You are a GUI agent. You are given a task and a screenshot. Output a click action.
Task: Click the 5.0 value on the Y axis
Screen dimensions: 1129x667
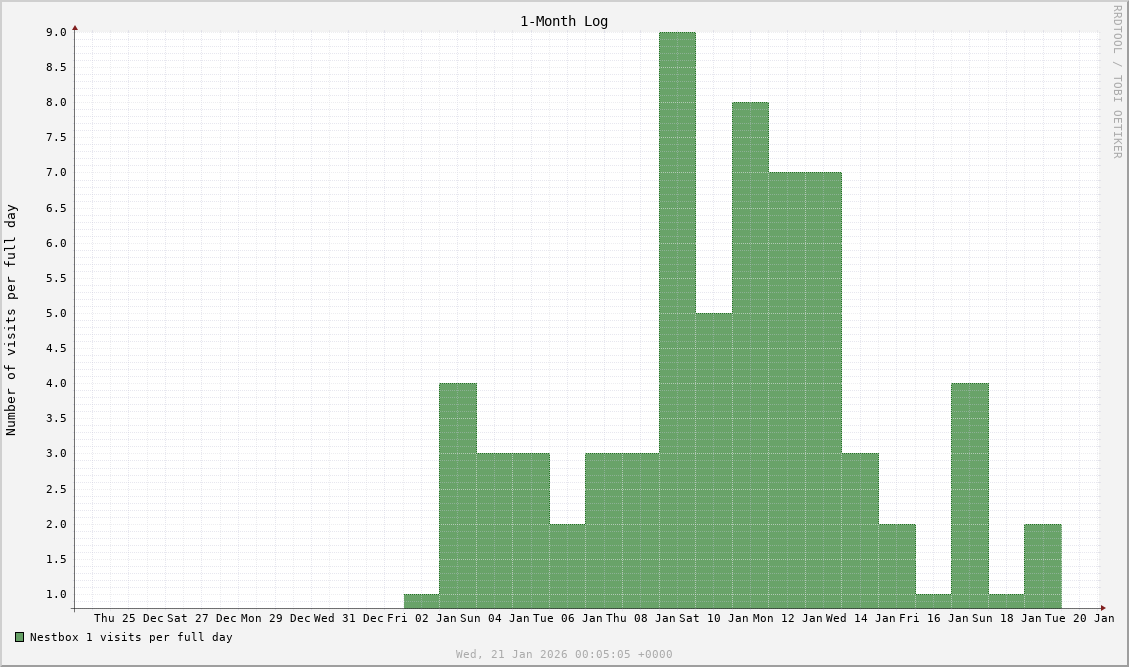point(56,313)
